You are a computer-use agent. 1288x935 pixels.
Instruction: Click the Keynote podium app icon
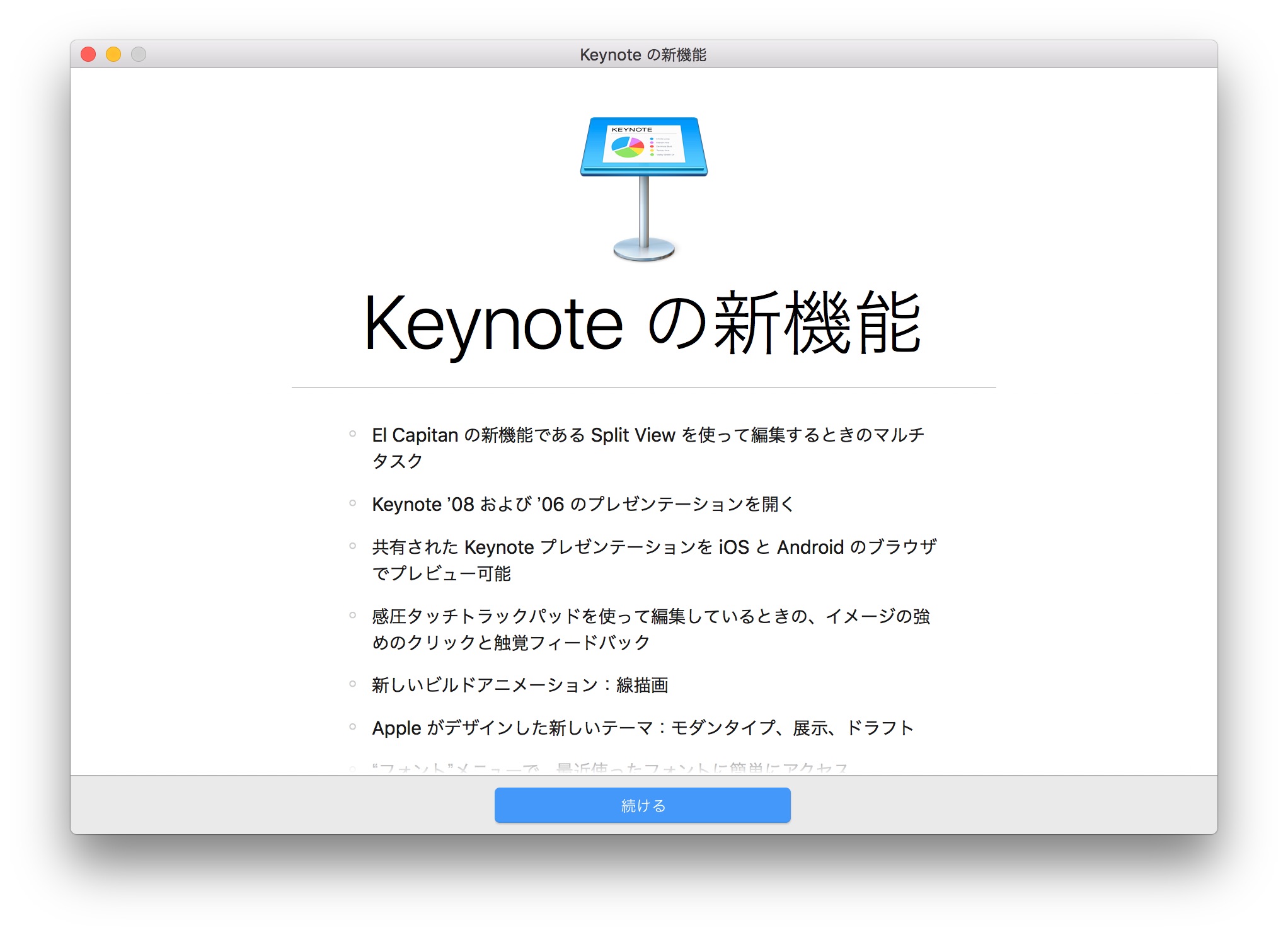tap(643, 188)
